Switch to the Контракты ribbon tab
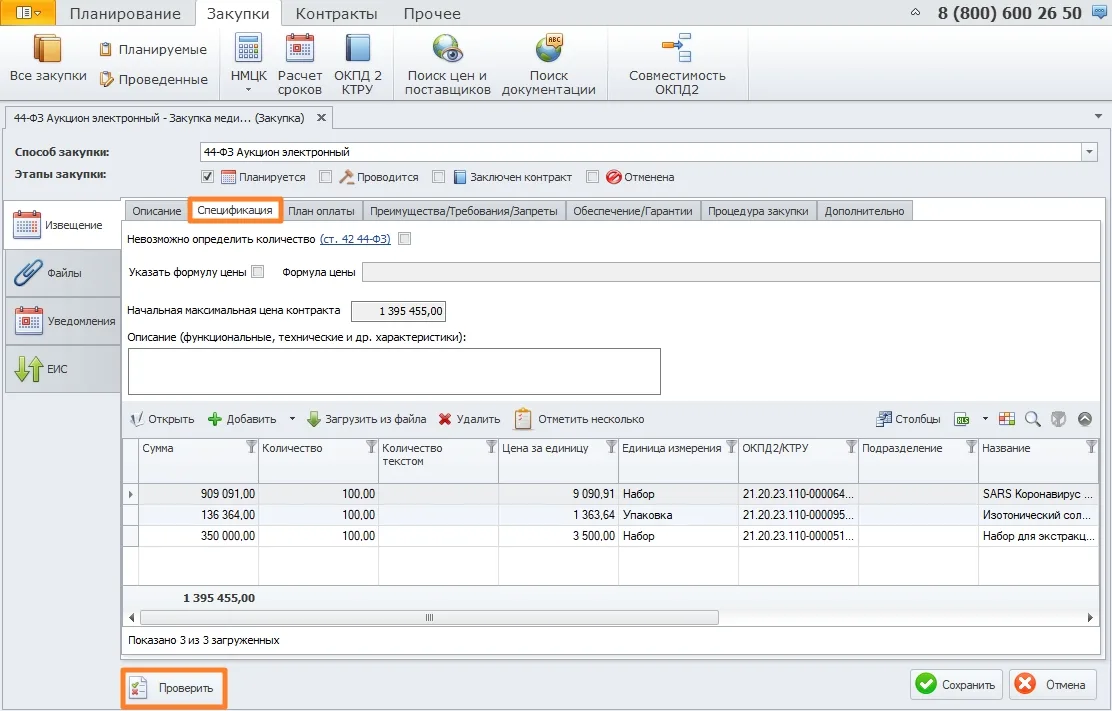 point(336,13)
